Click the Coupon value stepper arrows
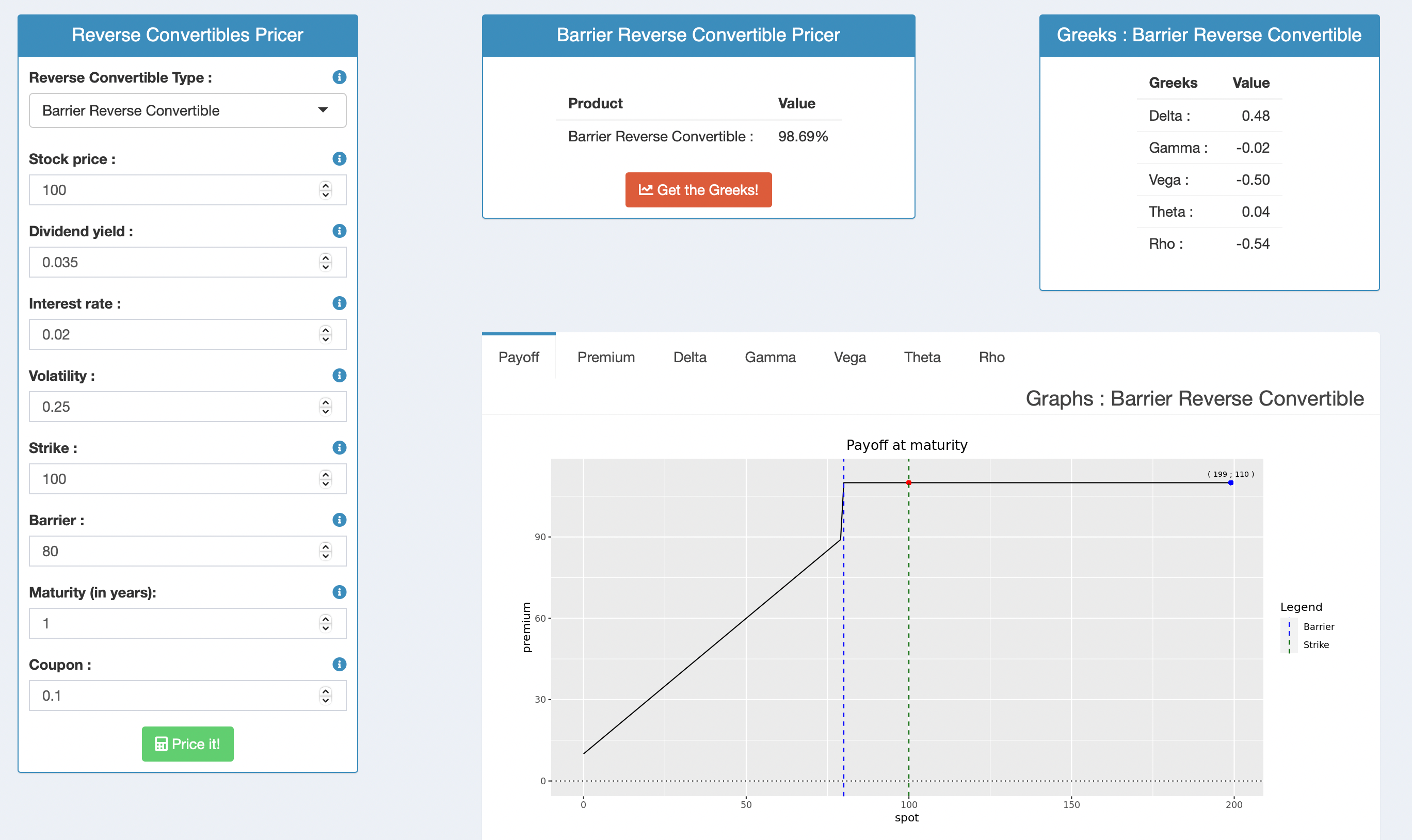1412x840 pixels. [x=325, y=696]
